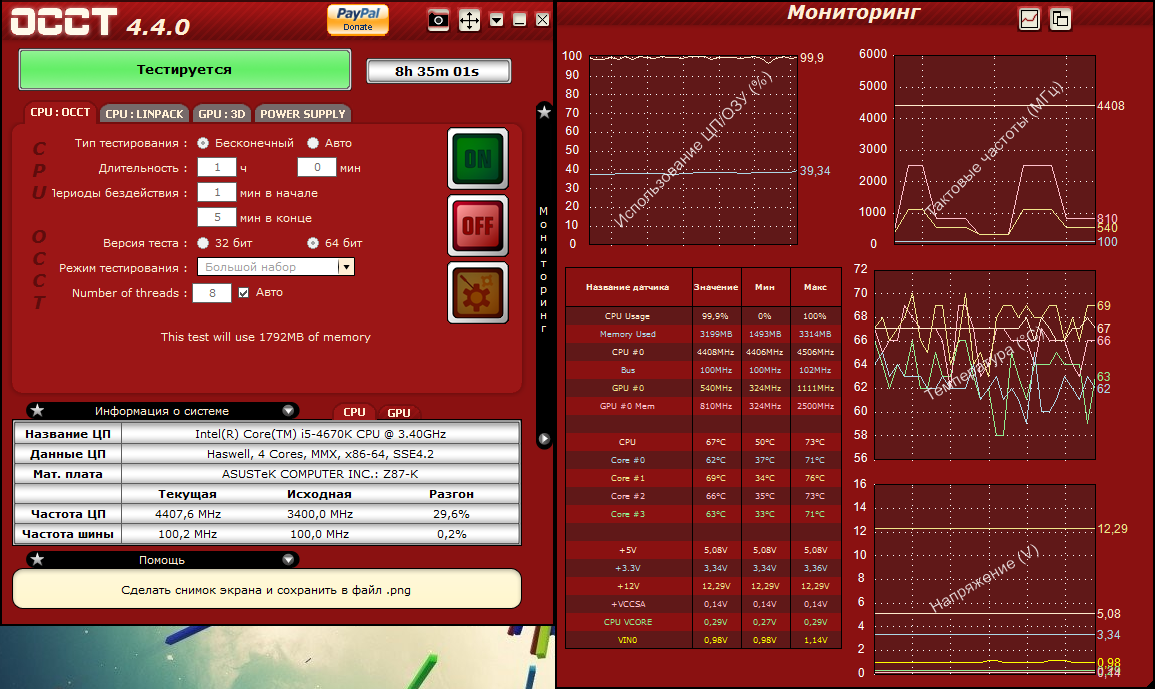Select the CPU tab in system information
1155x689 pixels.
point(354,412)
